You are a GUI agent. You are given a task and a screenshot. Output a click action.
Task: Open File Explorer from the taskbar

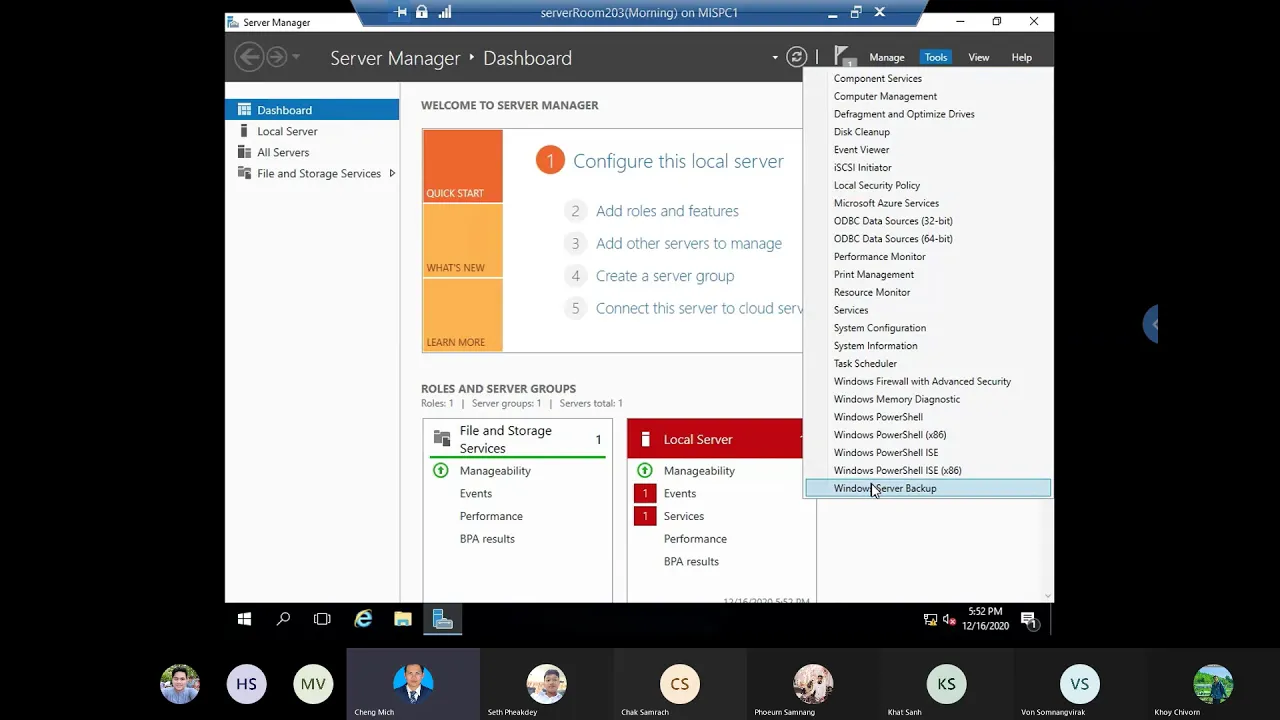(x=403, y=620)
